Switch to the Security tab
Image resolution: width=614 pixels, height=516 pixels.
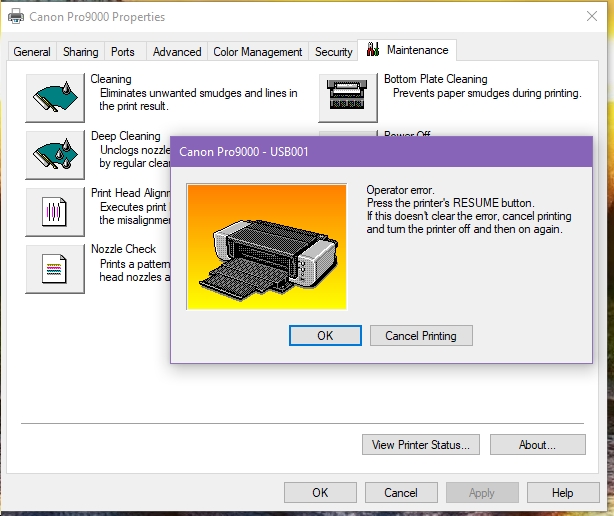(x=333, y=52)
